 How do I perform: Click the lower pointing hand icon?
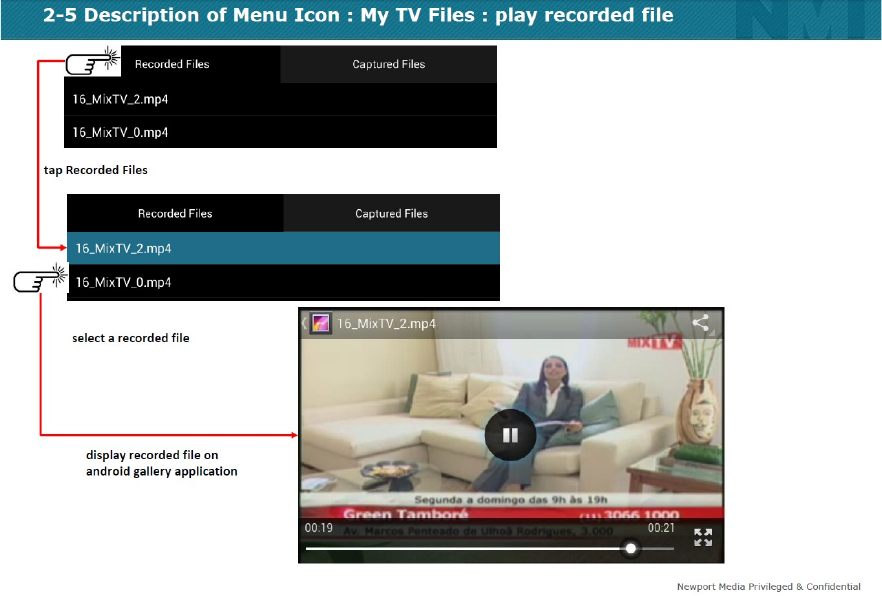40,278
